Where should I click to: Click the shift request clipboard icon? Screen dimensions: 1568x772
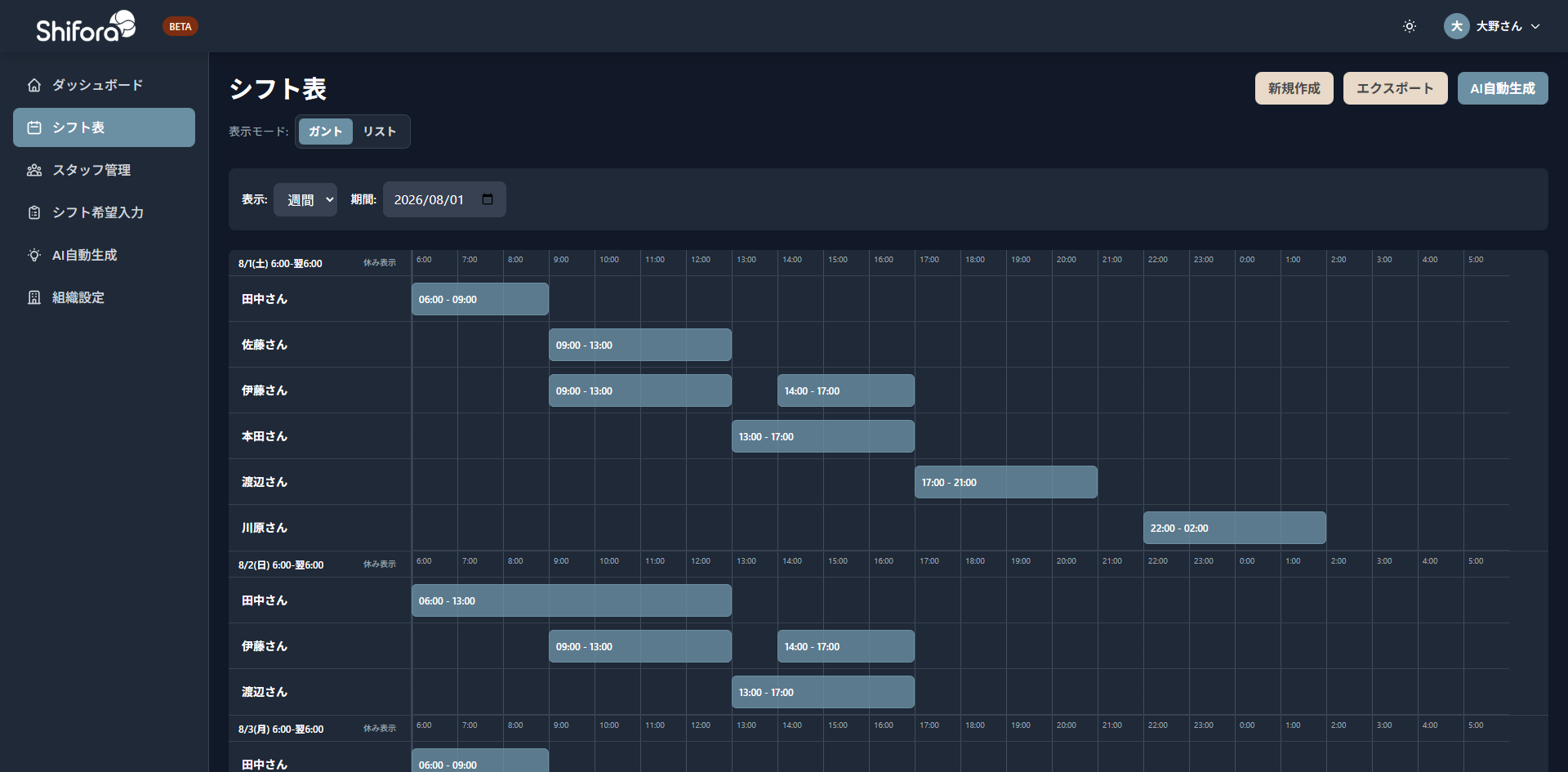tap(34, 212)
